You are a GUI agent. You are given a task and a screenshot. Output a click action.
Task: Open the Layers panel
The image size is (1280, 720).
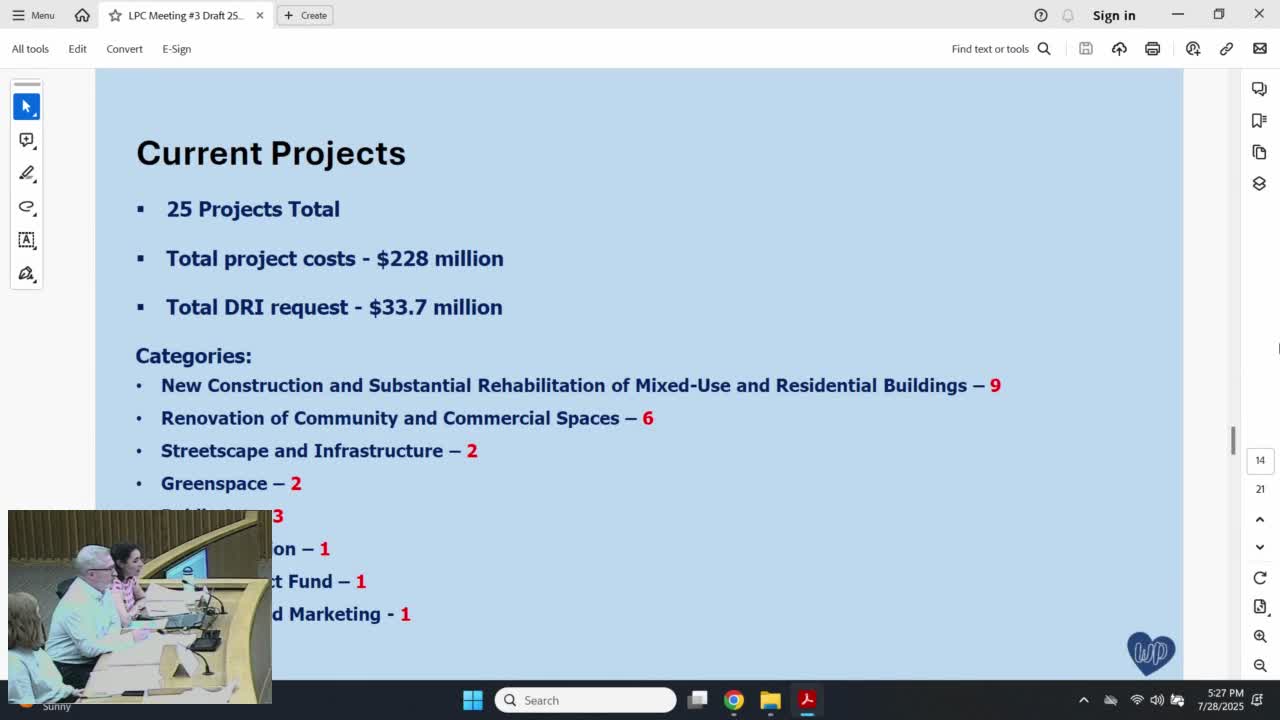pos(1259,184)
